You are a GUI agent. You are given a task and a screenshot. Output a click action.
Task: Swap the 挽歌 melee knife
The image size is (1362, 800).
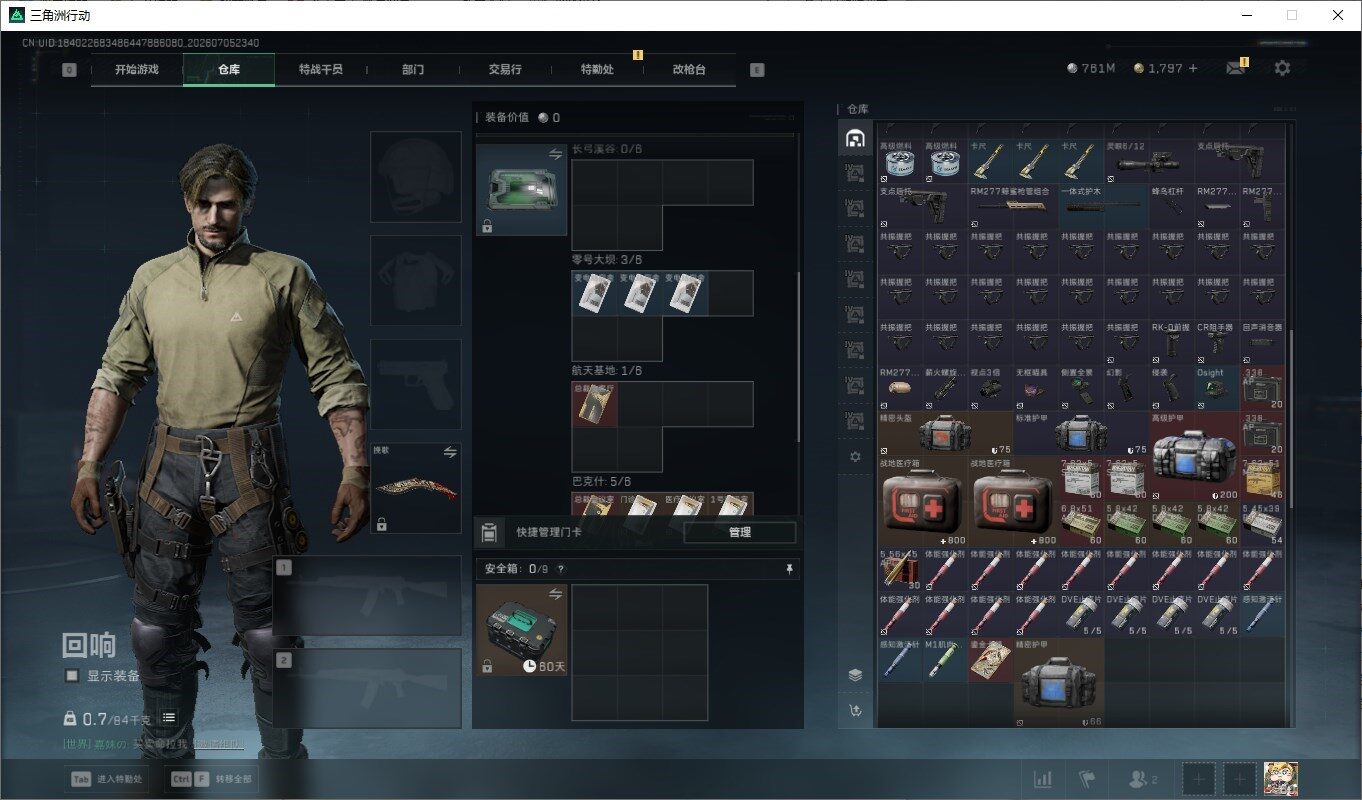coord(450,452)
